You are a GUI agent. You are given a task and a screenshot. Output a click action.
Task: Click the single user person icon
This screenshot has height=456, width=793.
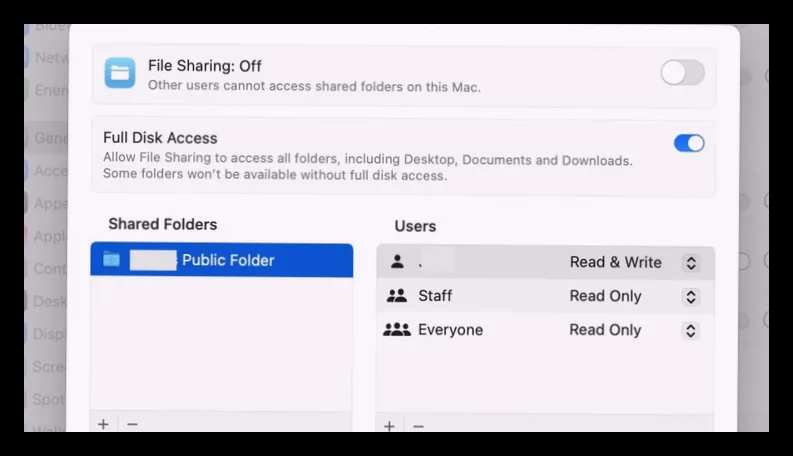tap(398, 262)
